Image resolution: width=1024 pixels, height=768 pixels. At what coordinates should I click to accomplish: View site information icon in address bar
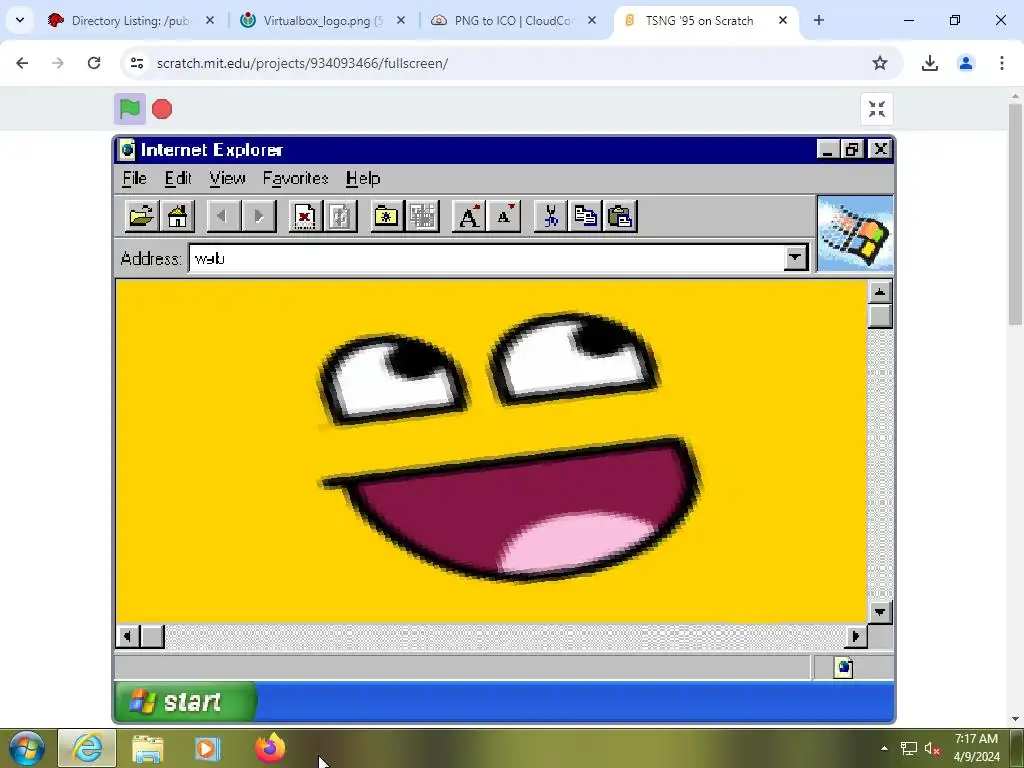coord(136,63)
